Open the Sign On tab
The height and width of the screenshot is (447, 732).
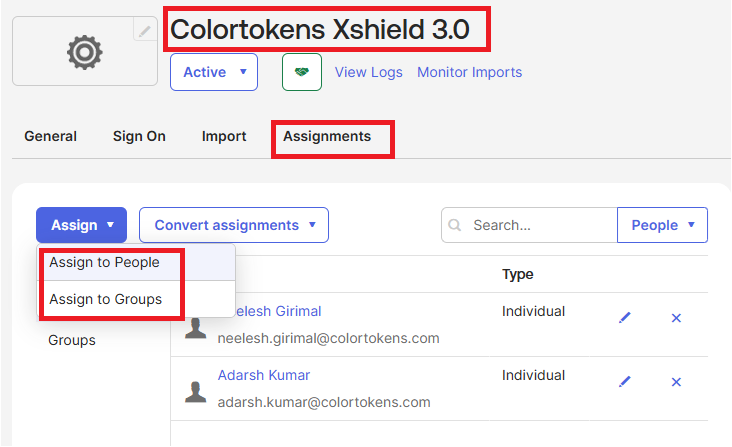pyautogui.click(x=139, y=136)
